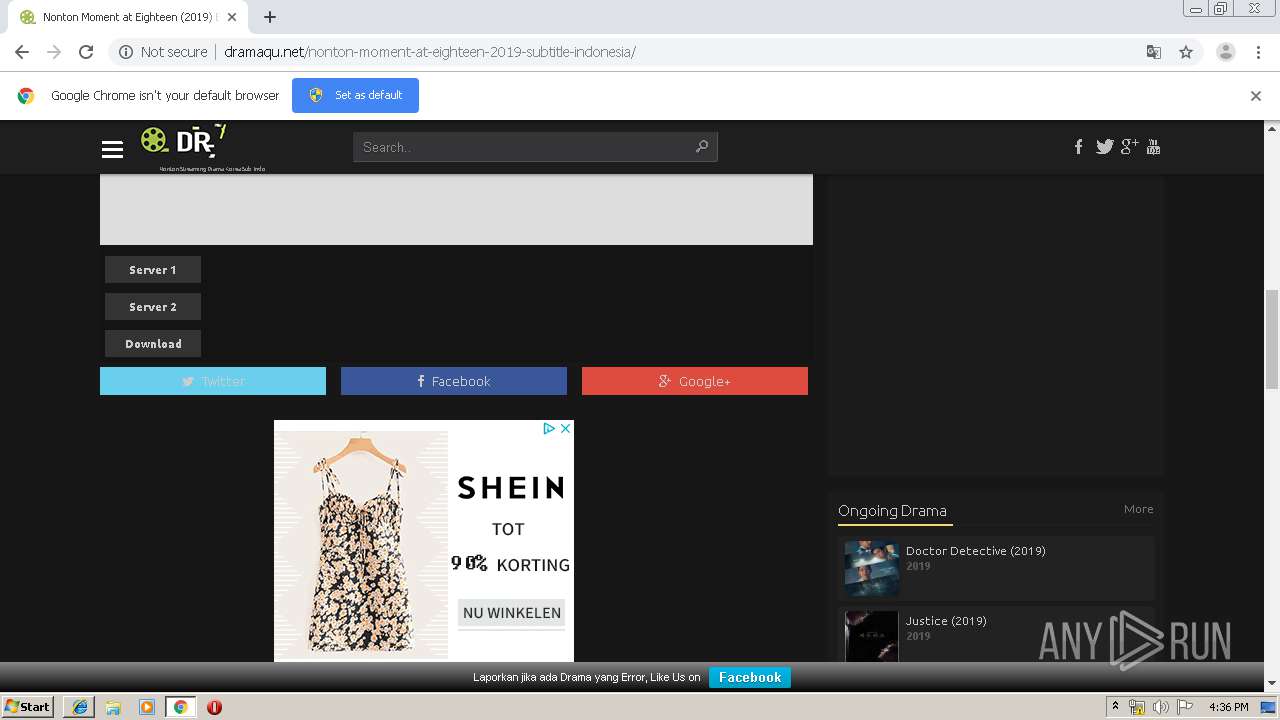This screenshot has width=1280, height=720.
Task: Open the site's Google+ icon in the header
Action: 1129,147
